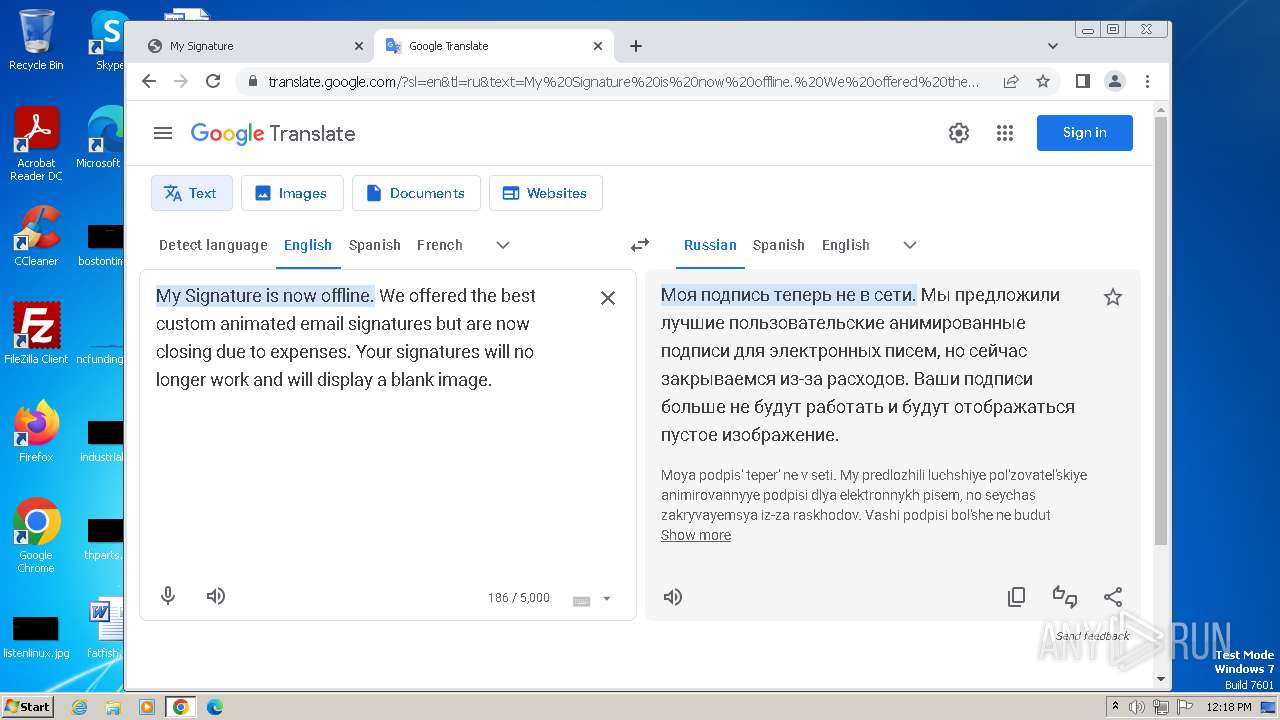The height and width of the screenshot is (720, 1280).
Task: Open Google Translate settings gear
Action: [959, 133]
